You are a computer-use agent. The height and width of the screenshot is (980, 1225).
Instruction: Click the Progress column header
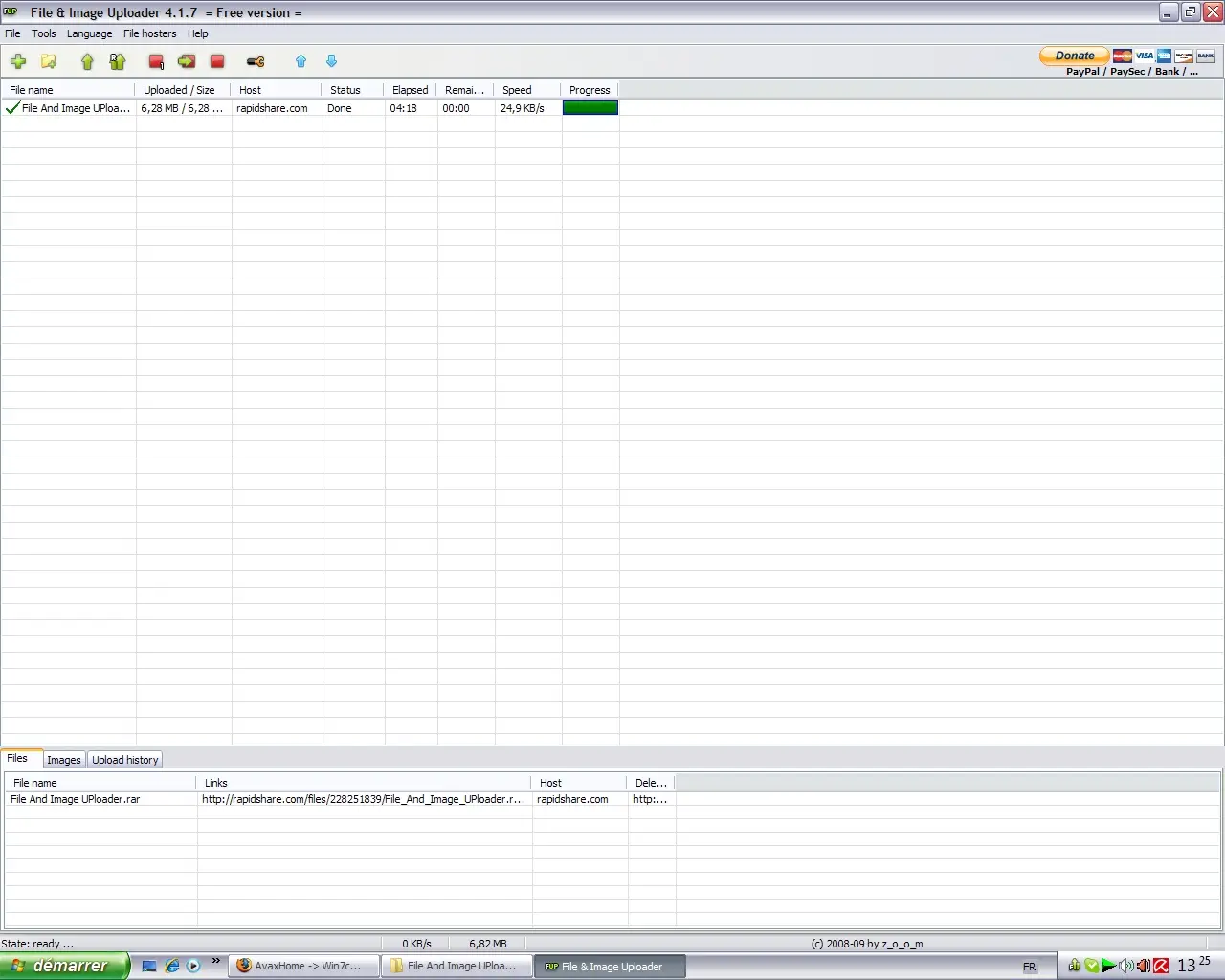[590, 90]
